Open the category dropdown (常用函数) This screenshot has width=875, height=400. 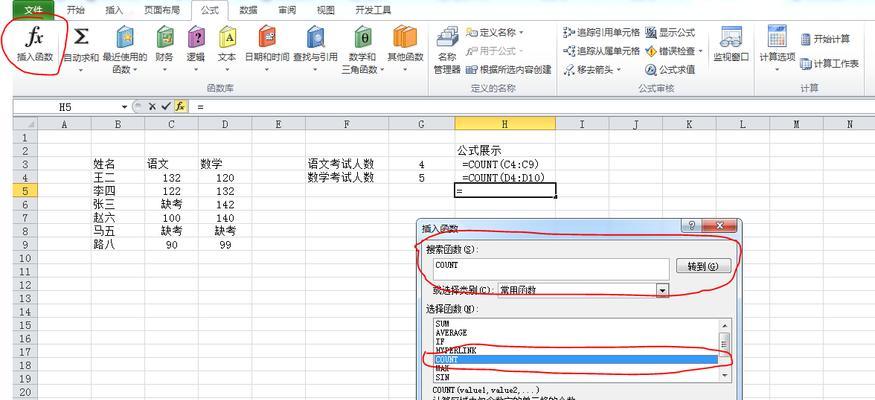tap(662, 290)
